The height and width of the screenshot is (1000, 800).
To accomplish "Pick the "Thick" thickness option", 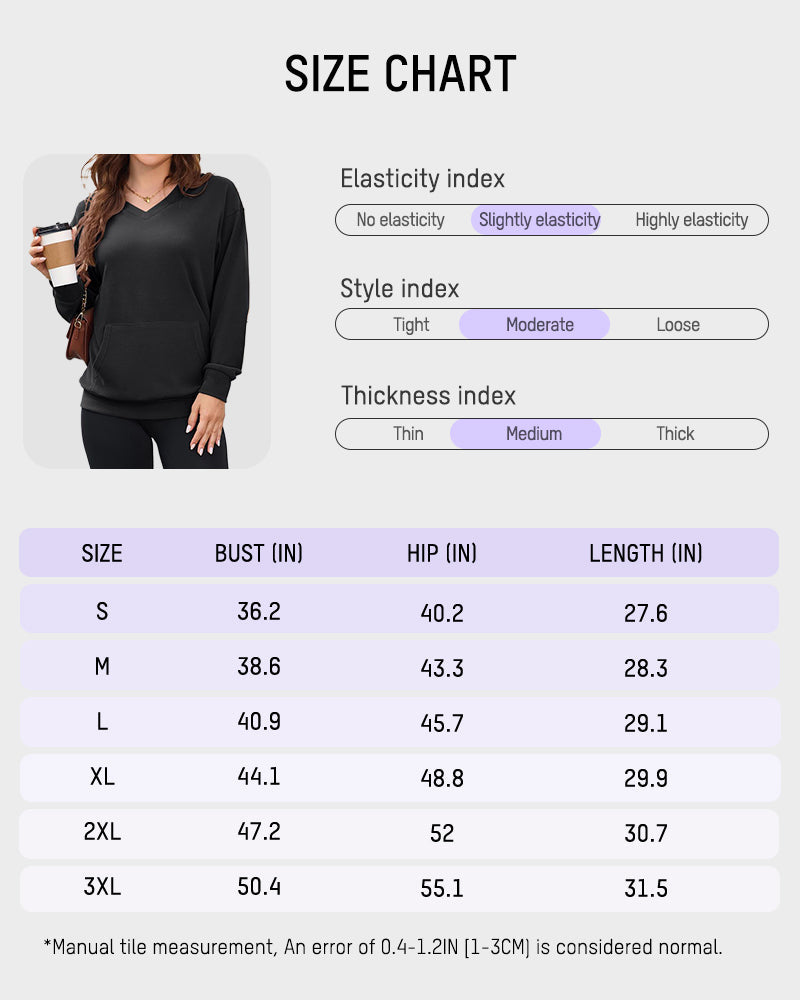I will coord(675,434).
